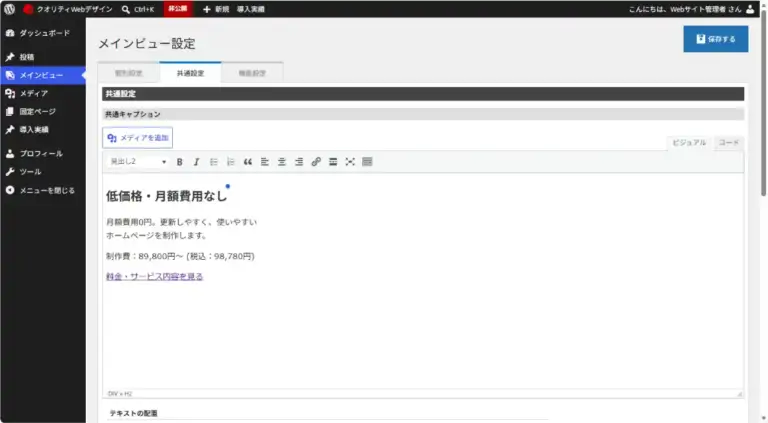Image resolution: width=768 pixels, height=423 pixels.
Task: Open 投稿 posts sidebar item
Action: (43, 57)
